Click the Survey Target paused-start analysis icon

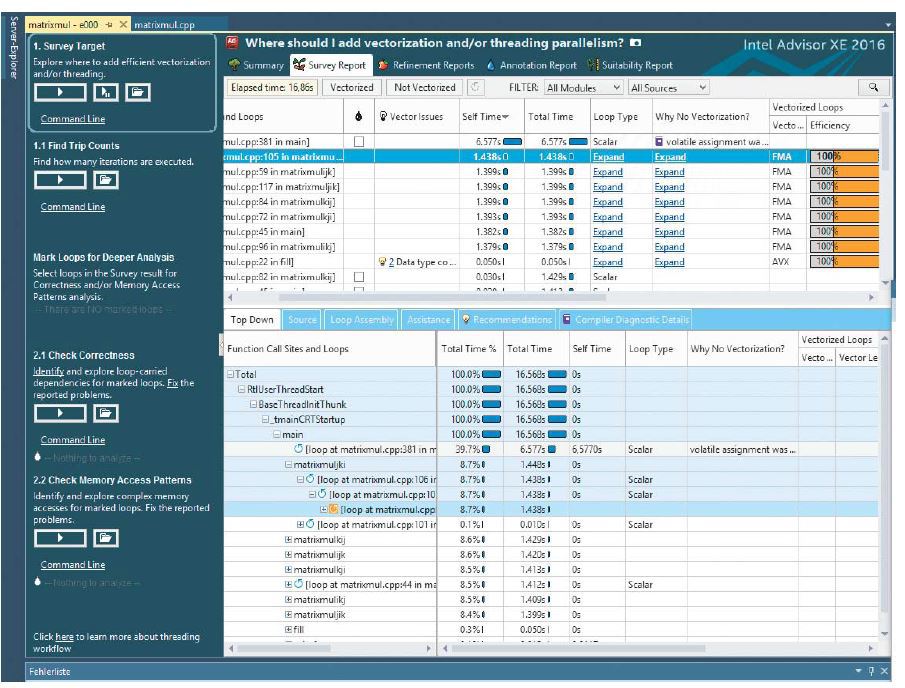[107, 92]
